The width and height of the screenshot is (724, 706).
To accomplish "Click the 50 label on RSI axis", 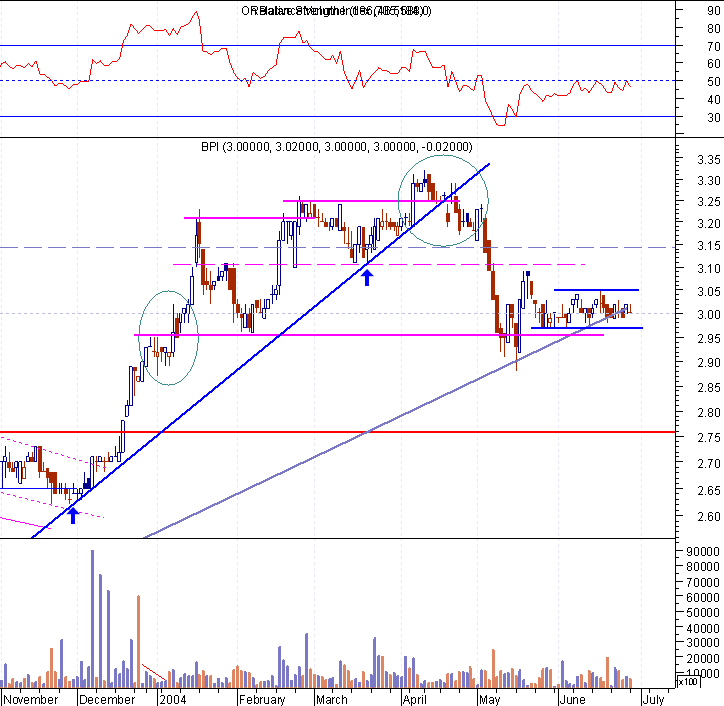I will (x=714, y=82).
